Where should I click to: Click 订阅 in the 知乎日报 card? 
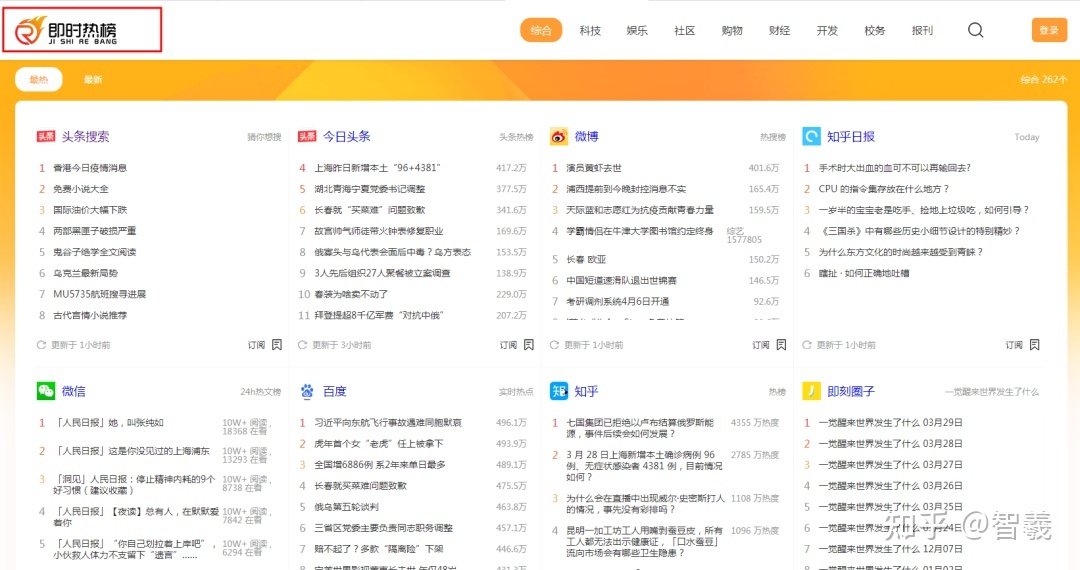pos(1014,345)
